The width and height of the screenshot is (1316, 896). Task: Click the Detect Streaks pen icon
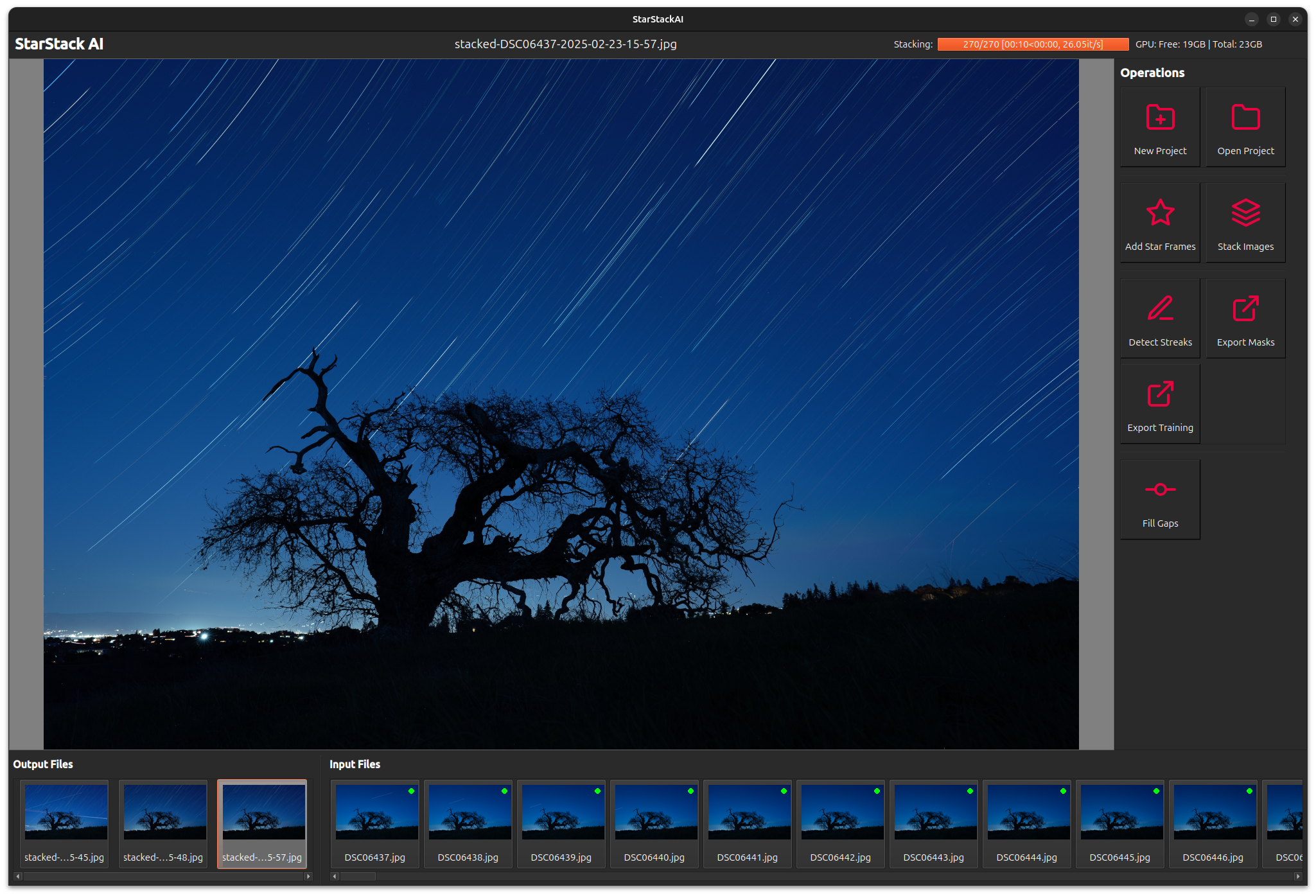point(1160,309)
